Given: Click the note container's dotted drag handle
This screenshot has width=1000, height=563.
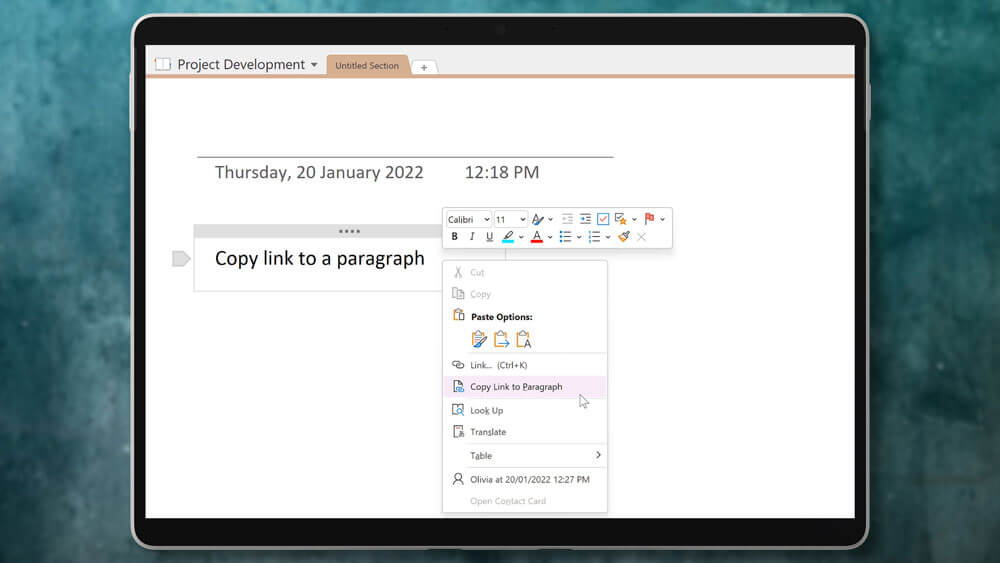Looking at the screenshot, I should click(349, 231).
